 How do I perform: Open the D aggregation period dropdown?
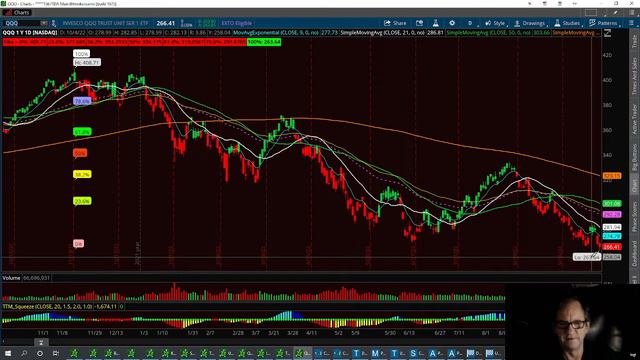[470, 23]
